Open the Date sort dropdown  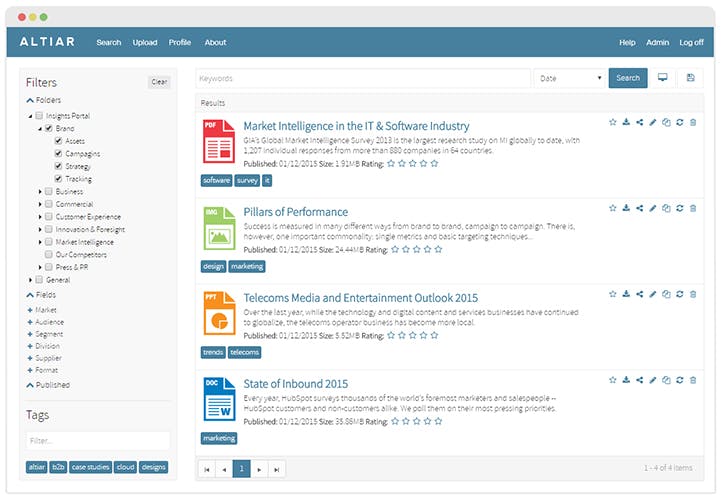[570, 78]
